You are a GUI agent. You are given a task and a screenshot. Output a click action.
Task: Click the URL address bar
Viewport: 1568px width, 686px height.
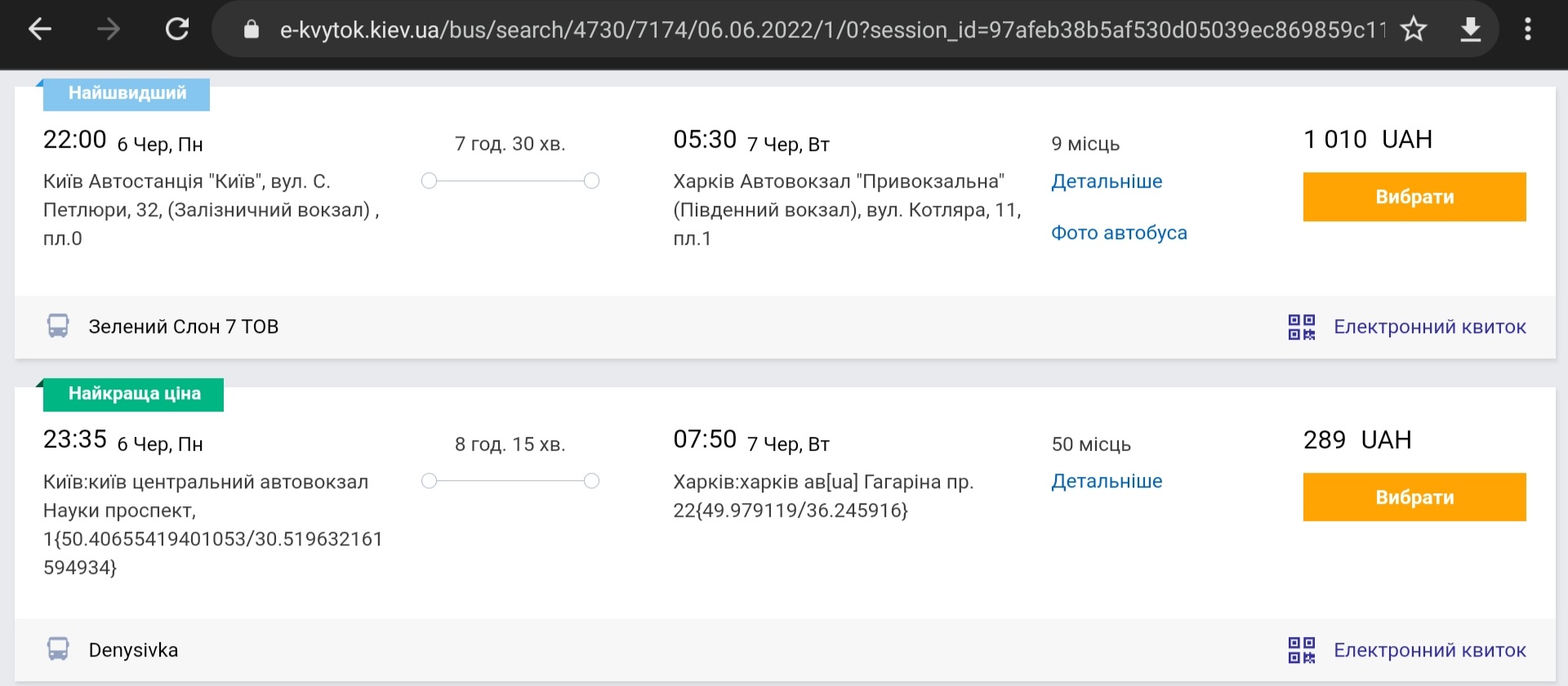[817, 30]
